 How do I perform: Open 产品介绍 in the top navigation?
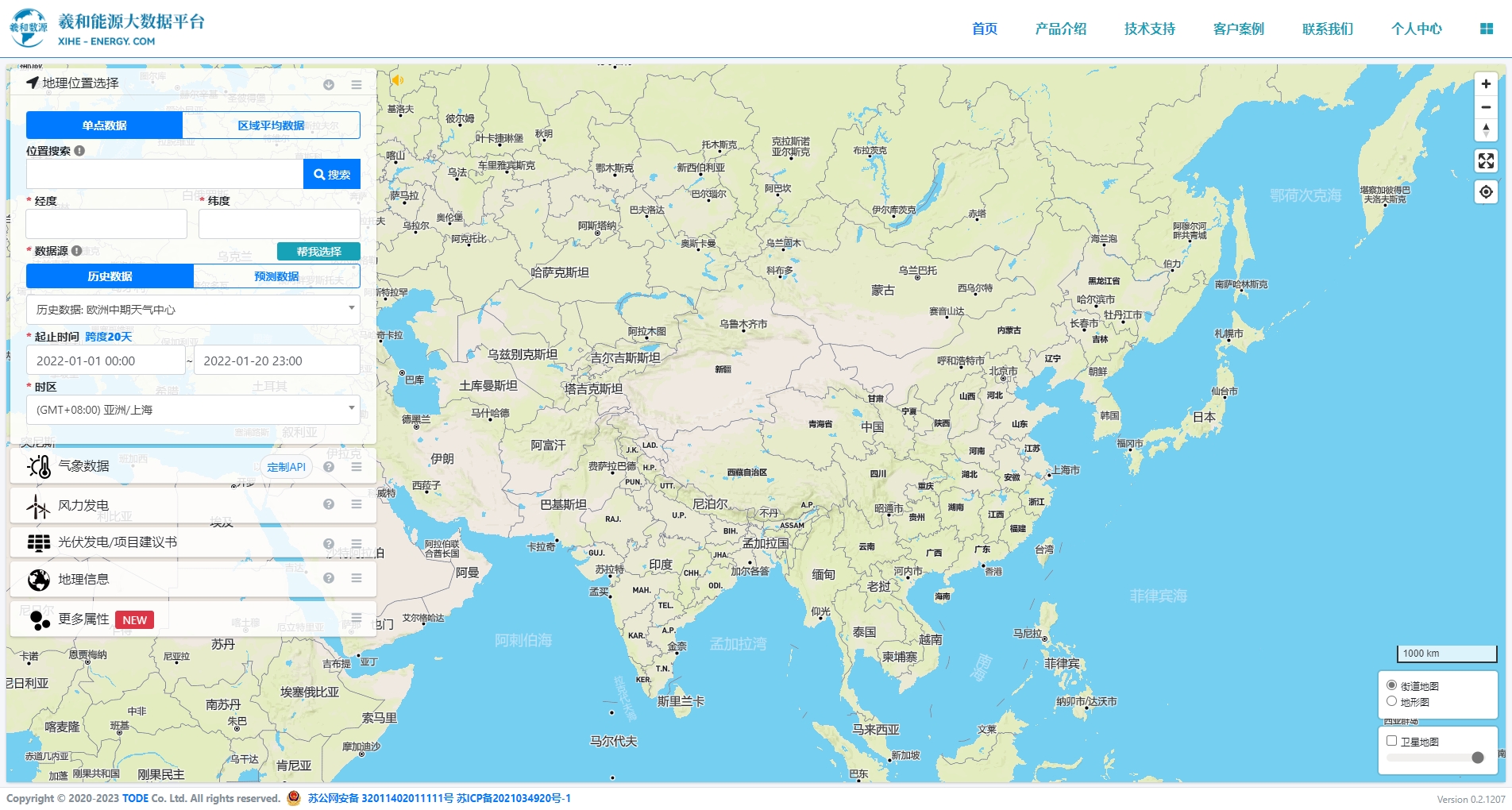1061,29
